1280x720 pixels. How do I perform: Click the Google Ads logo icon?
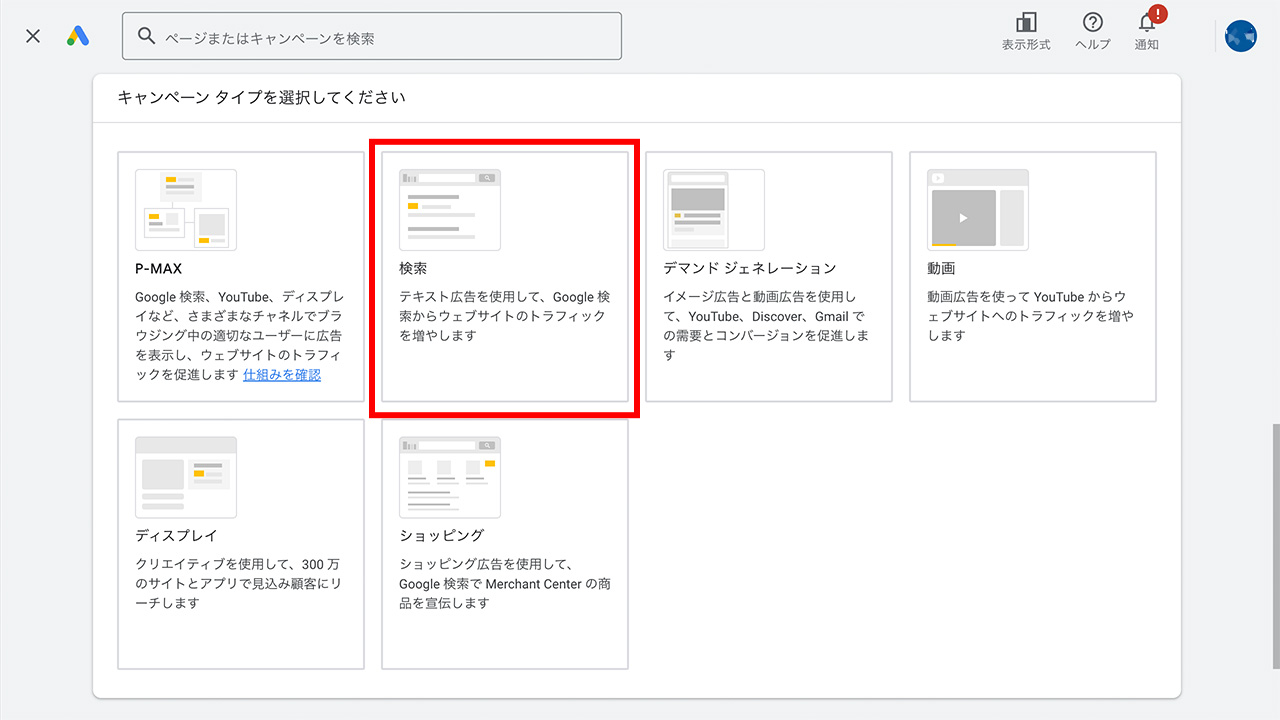click(77, 36)
